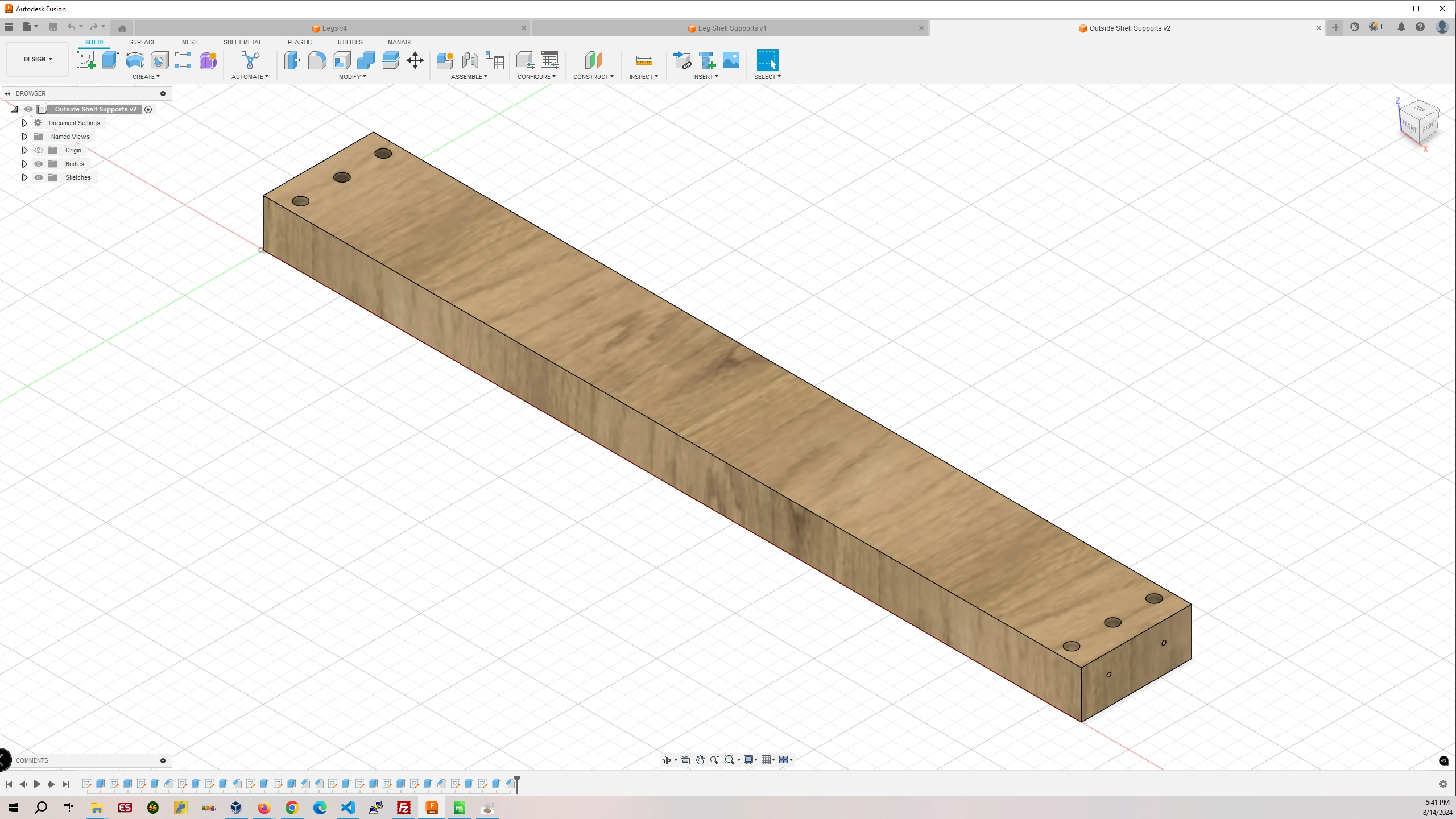Expand the Named Views node
This screenshot has height=819, width=1456.
(x=24, y=136)
